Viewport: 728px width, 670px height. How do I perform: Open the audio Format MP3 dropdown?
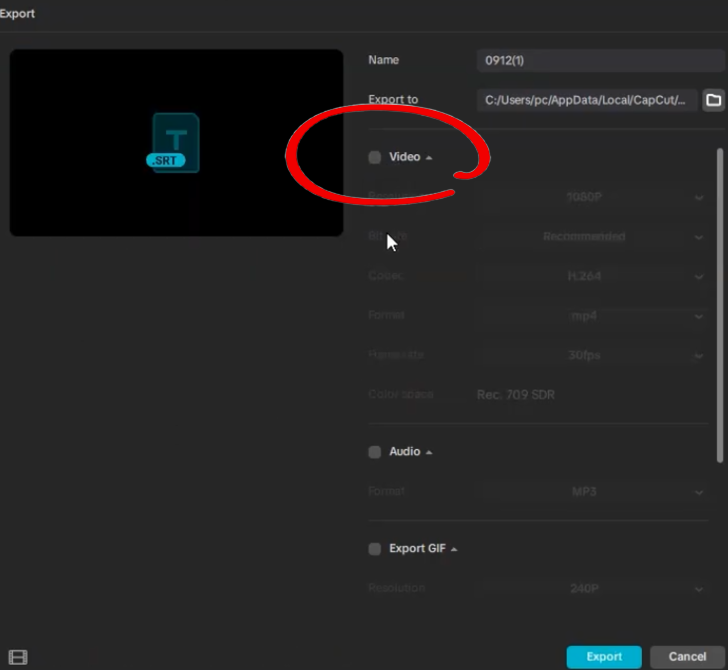(x=591, y=491)
